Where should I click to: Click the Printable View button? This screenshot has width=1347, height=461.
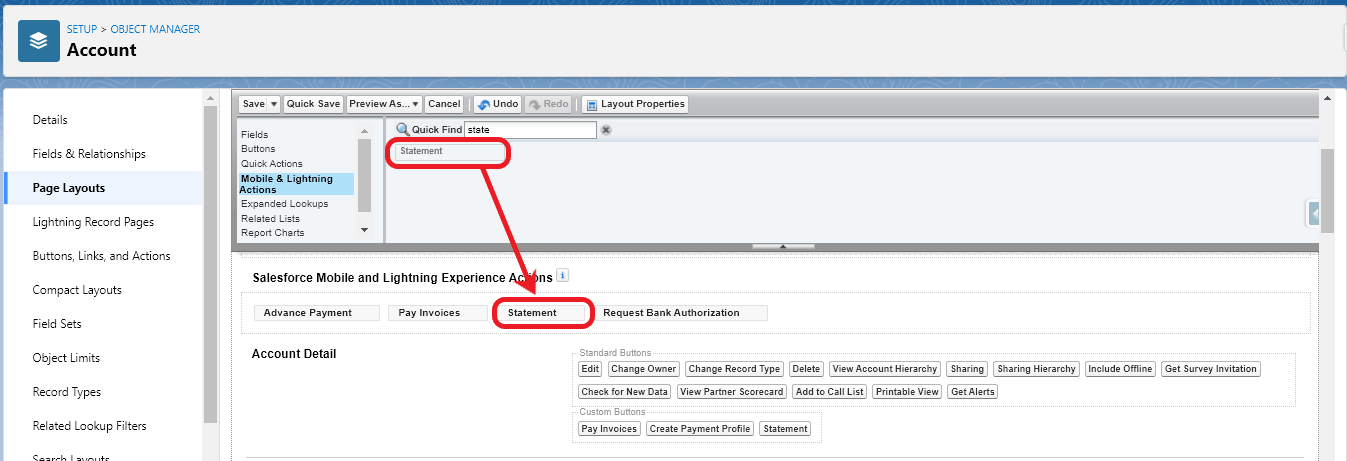click(x=907, y=392)
